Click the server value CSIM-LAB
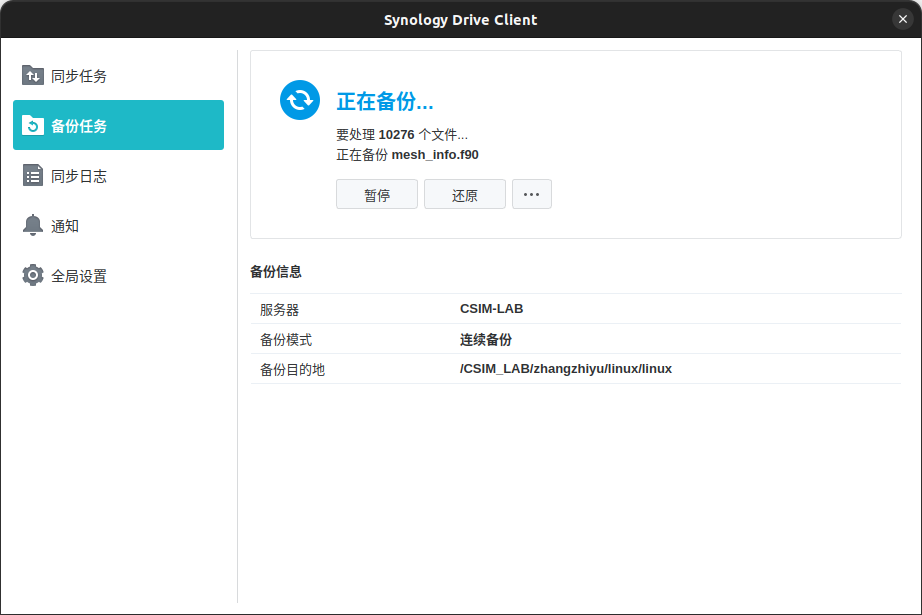 coord(492,309)
